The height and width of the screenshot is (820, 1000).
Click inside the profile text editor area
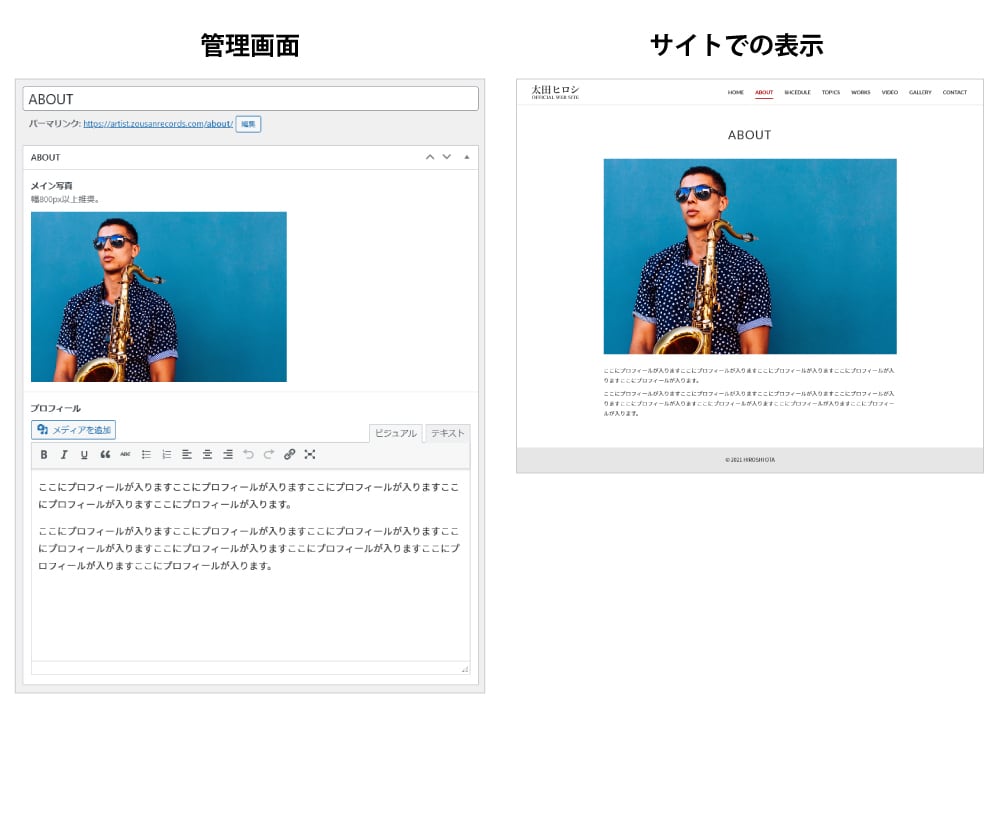click(251, 565)
